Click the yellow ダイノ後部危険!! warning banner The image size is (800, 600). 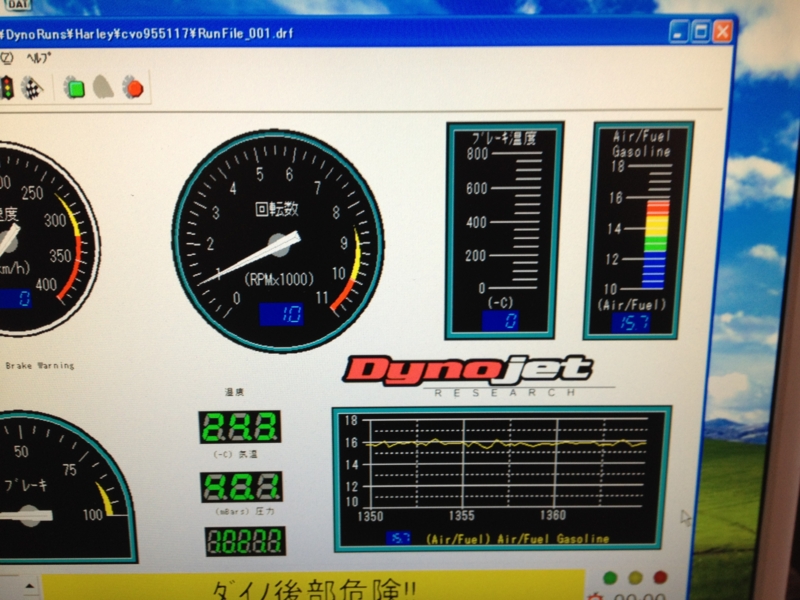click(313, 585)
